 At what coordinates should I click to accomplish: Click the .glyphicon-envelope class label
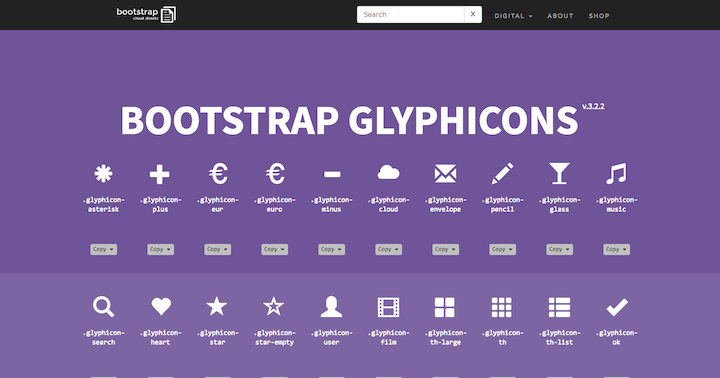(445, 204)
